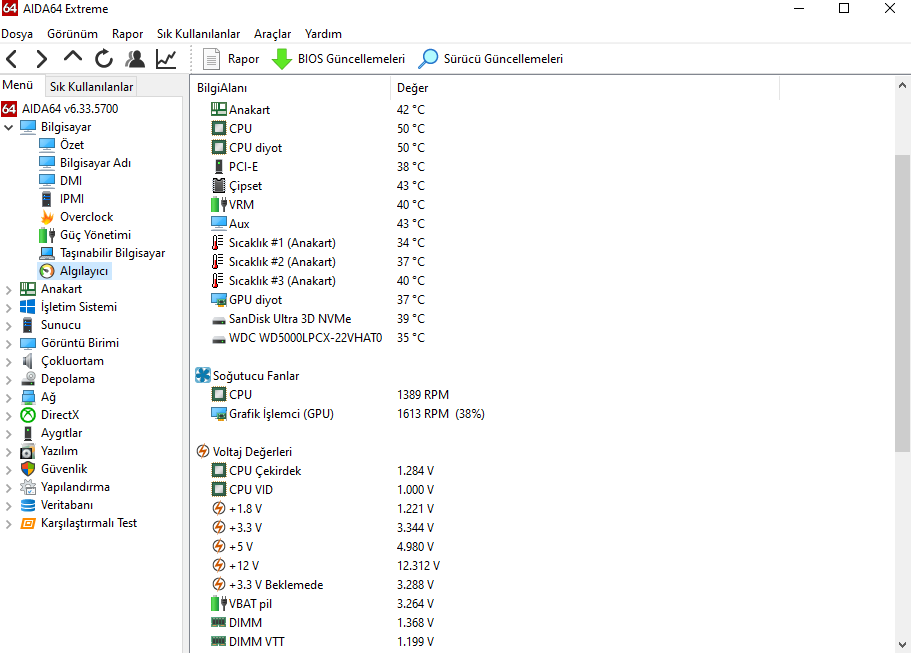911x653 pixels.
Task: Expand the Sunucu tree node
Action: click(9, 325)
